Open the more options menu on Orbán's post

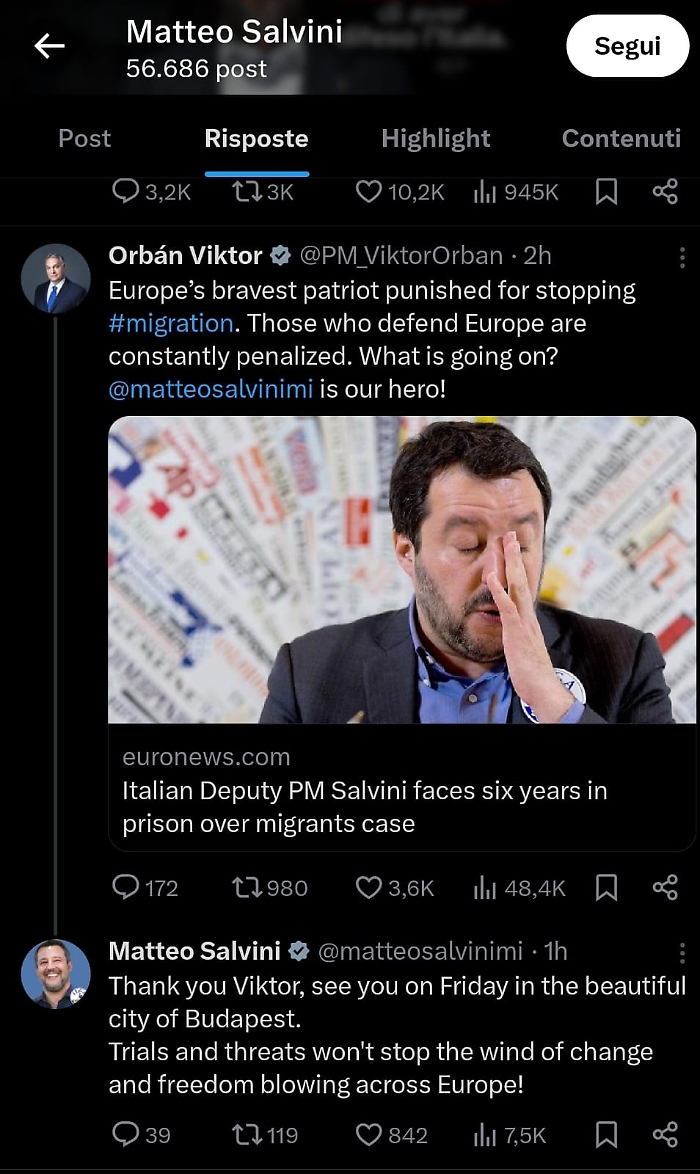pos(683,258)
